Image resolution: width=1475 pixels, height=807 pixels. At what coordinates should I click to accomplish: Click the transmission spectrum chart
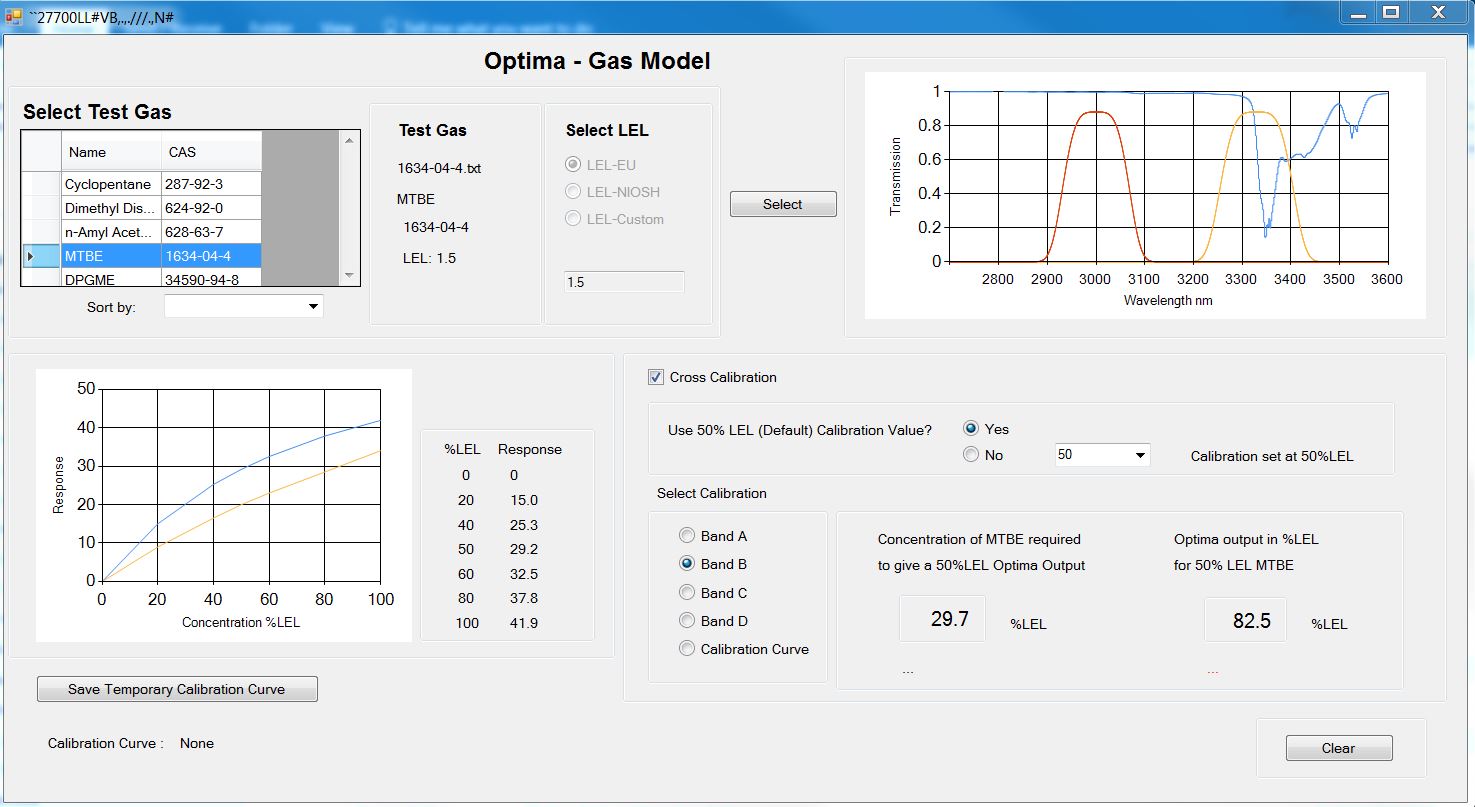(1145, 196)
